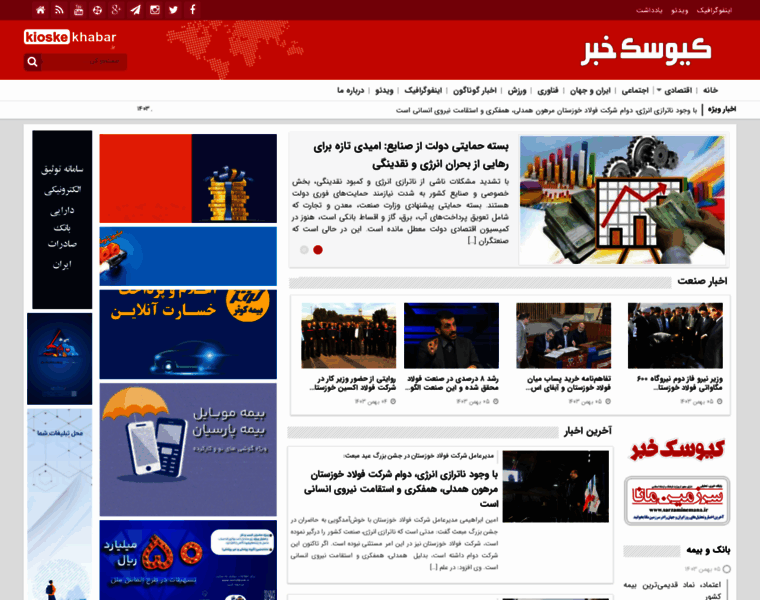Go to خانه menu item
Image resolution: width=760 pixels, height=600 pixels.
(x=710, y=91)
